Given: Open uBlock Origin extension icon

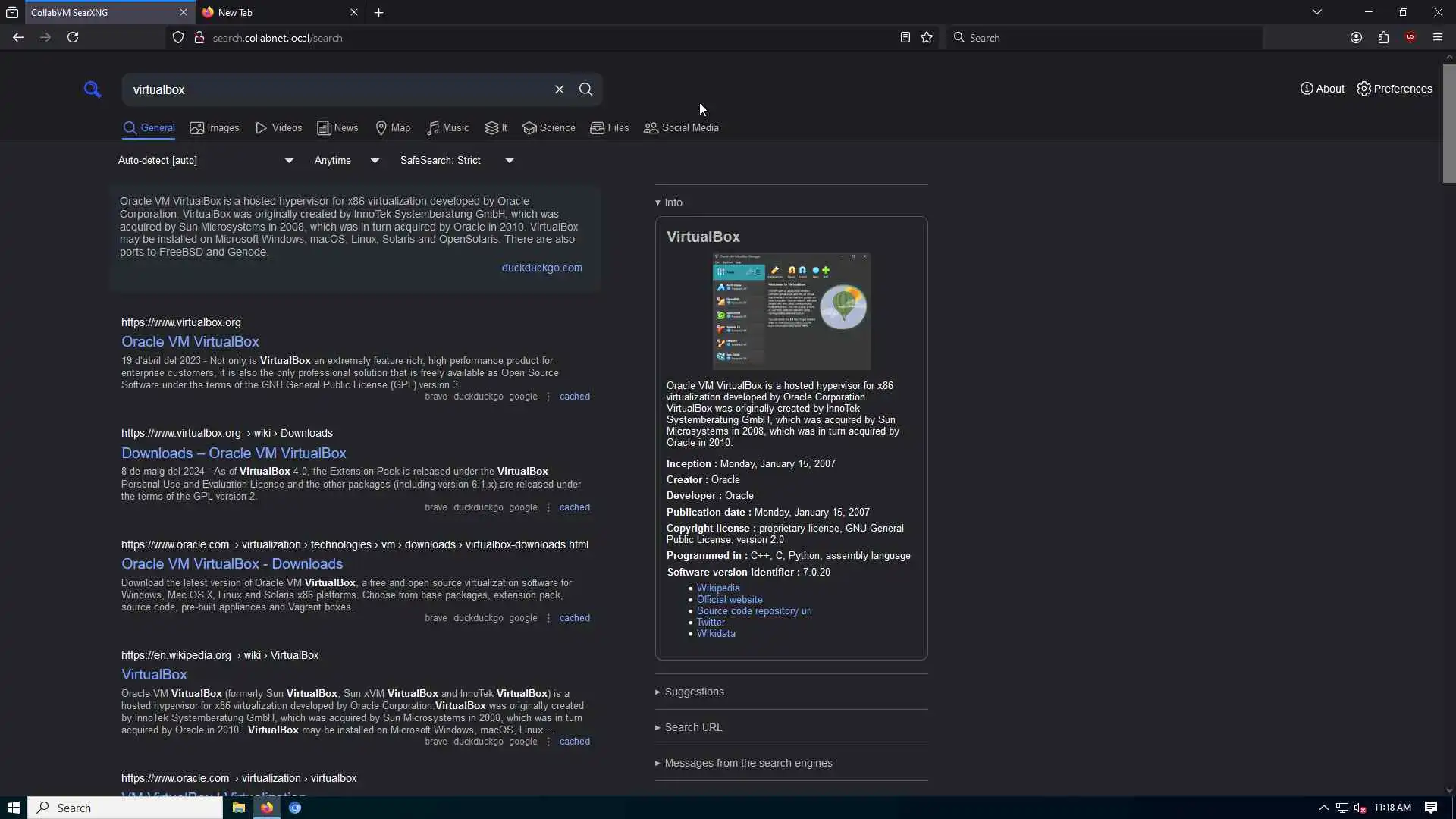Looking at the screenshot, I should (1410, 38).
